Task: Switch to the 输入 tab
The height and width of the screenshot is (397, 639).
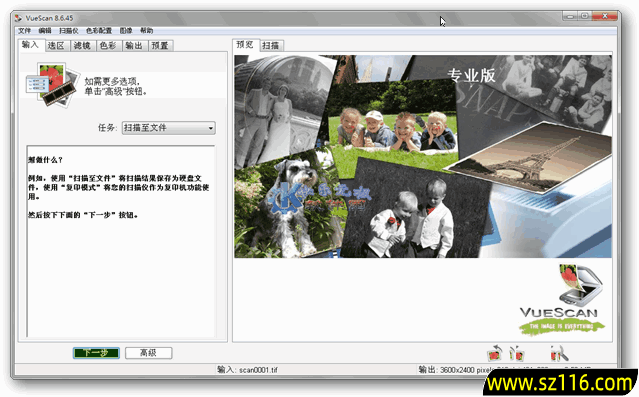Action: click(x=30, y=45)
